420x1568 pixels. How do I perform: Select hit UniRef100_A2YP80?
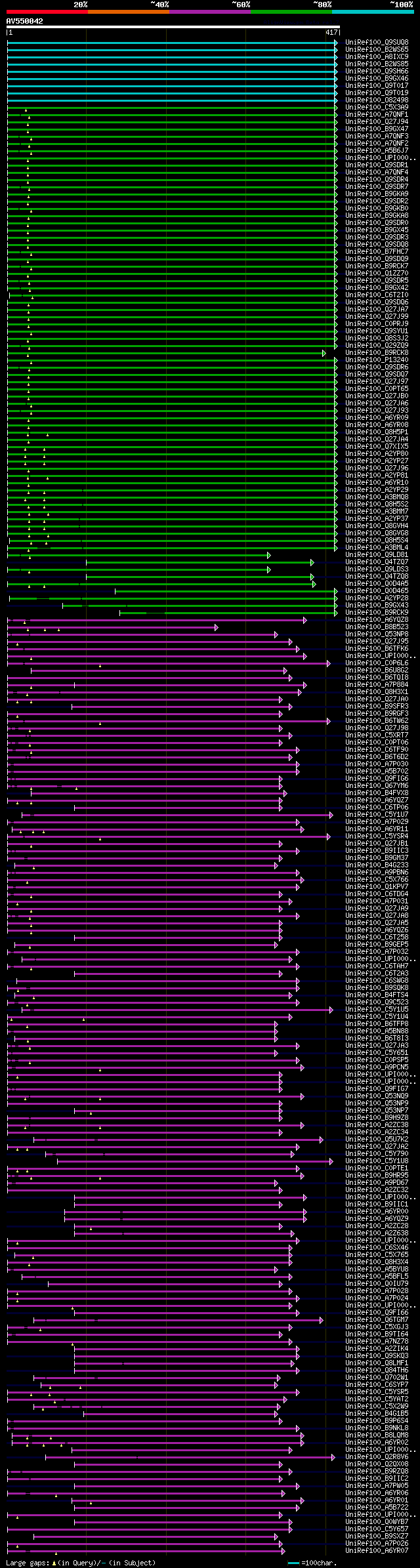[377, 454]
